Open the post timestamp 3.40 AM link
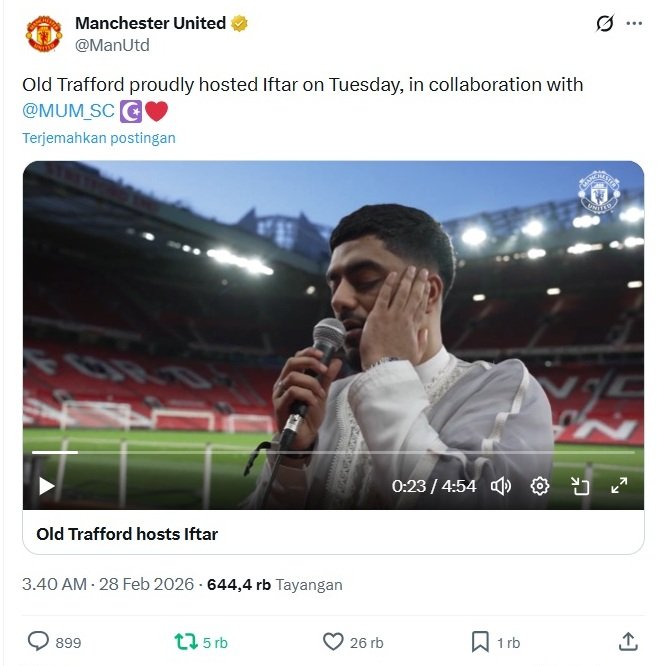657x666 pixels. [54, 584]
